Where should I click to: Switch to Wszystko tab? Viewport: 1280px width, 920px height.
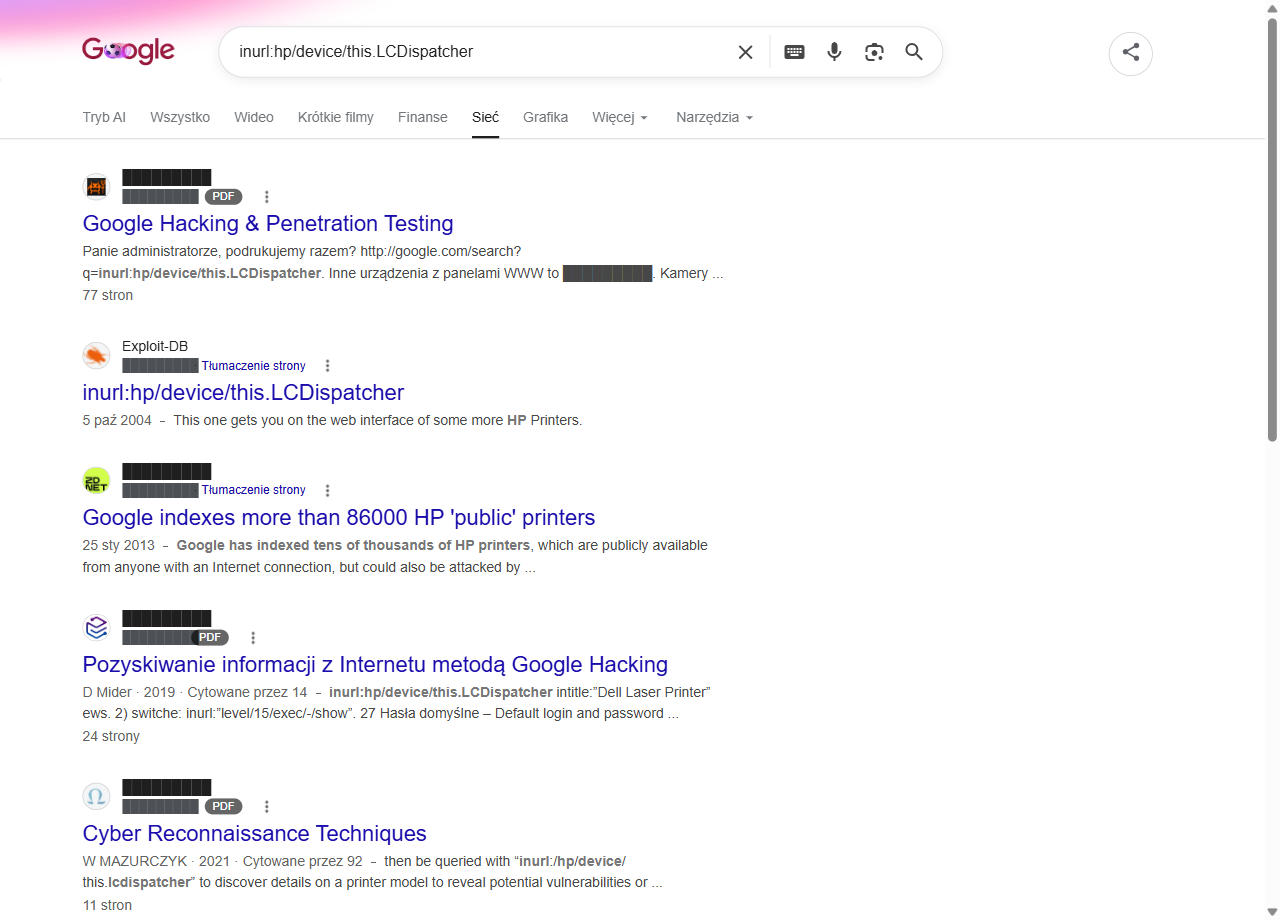pyautogui.click(x=180, y=117)
